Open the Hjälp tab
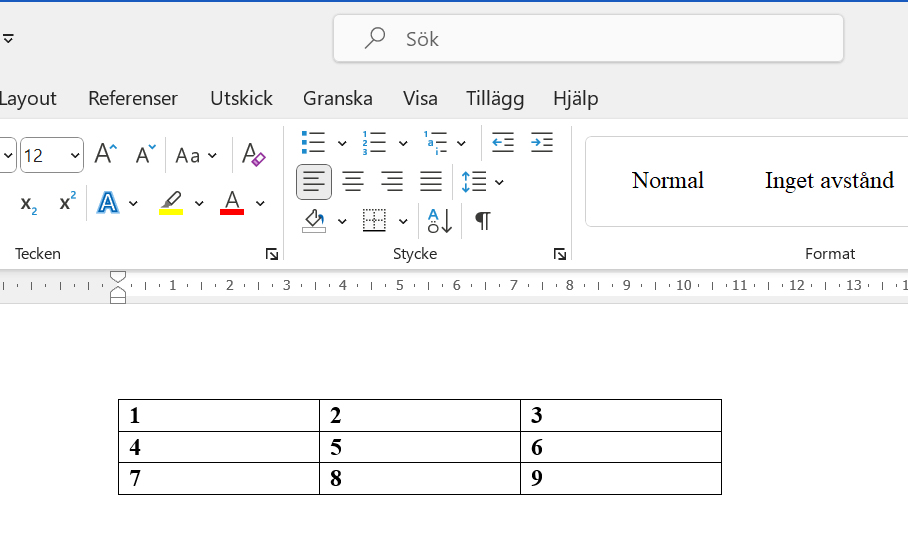The width and height of the screenshot is (908, 534). coord(576,98)
